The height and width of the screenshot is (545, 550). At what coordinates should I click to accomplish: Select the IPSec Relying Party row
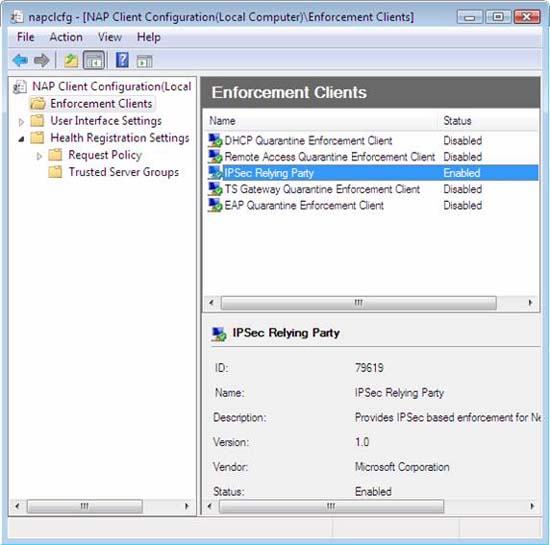pos(373,173)
